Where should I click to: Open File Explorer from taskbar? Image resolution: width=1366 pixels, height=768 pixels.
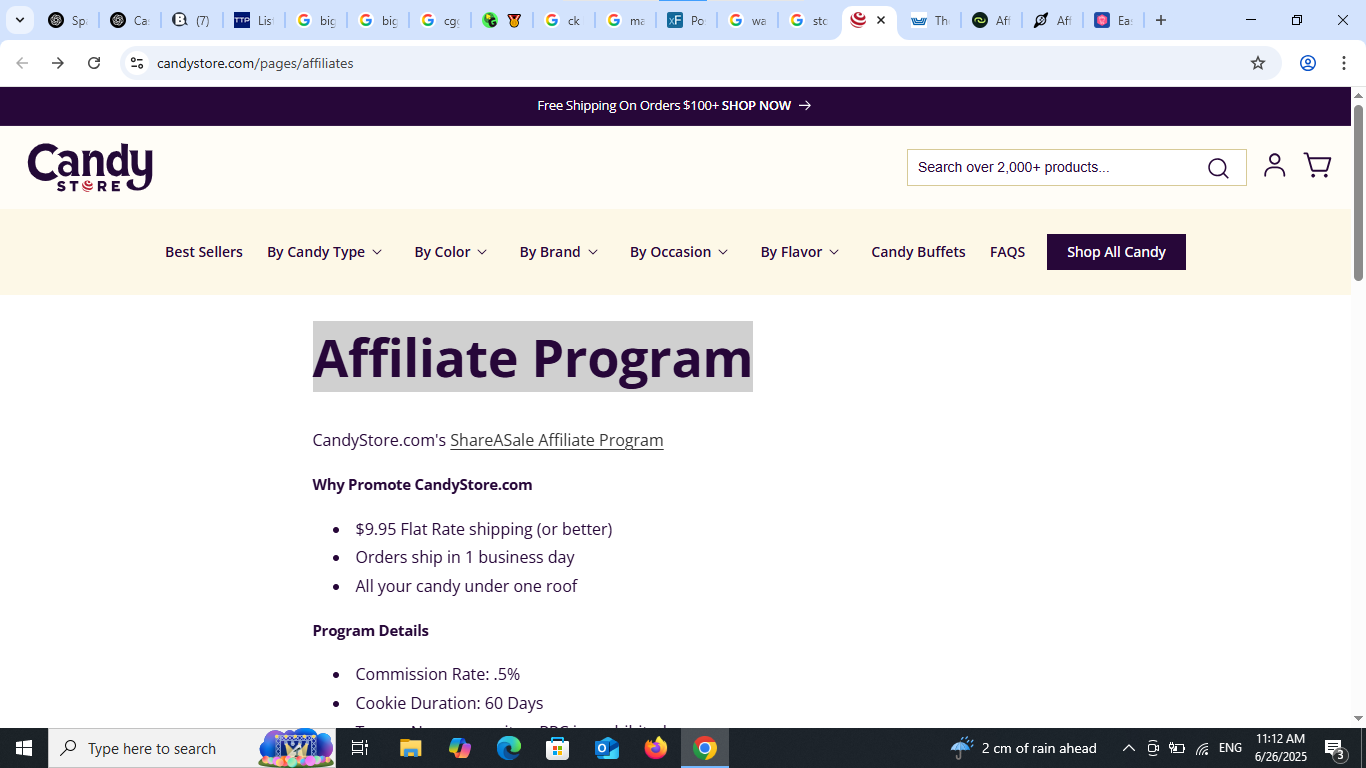click(411, 748)
